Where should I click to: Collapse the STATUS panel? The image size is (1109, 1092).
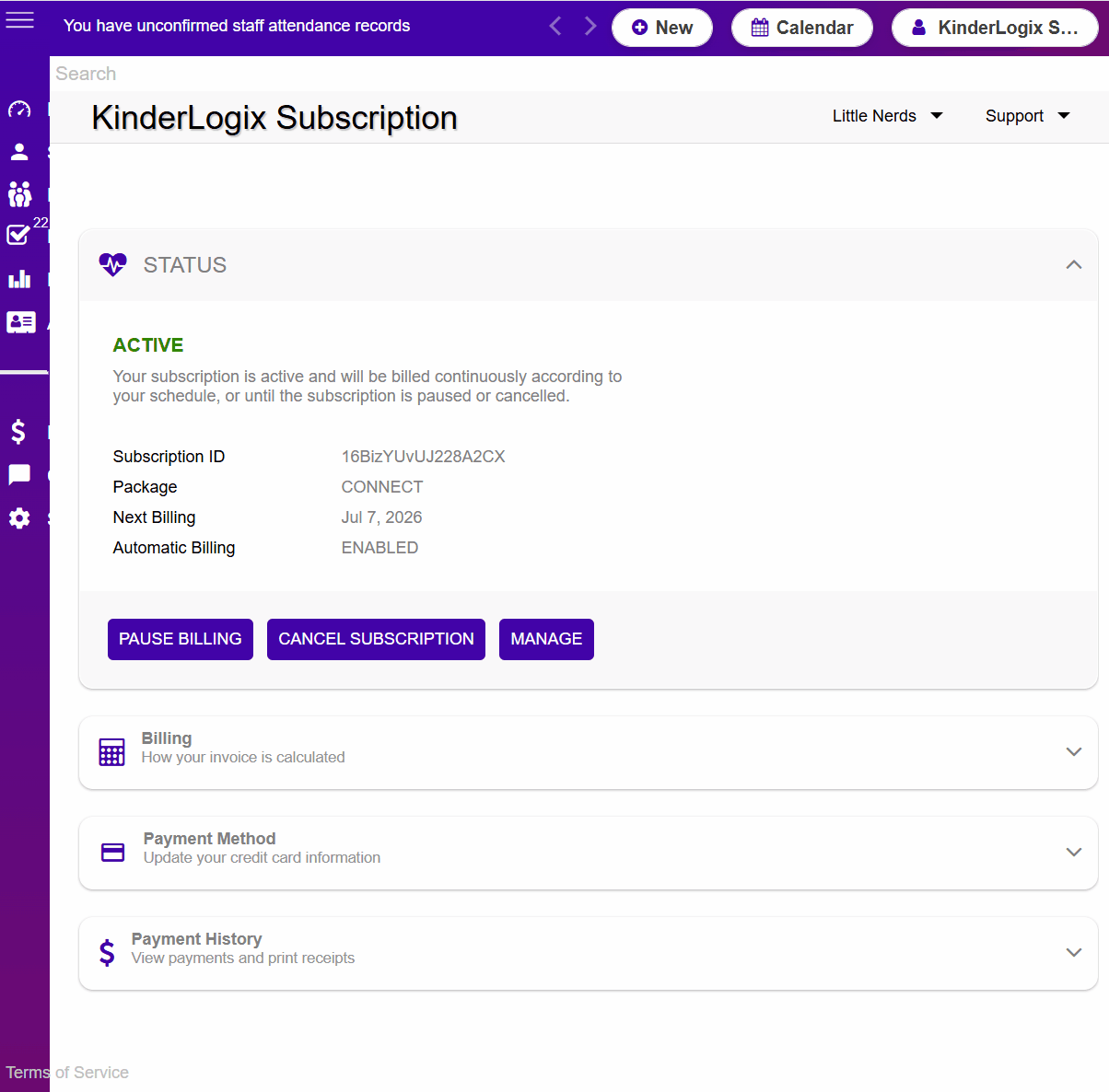coord(1074,265)
